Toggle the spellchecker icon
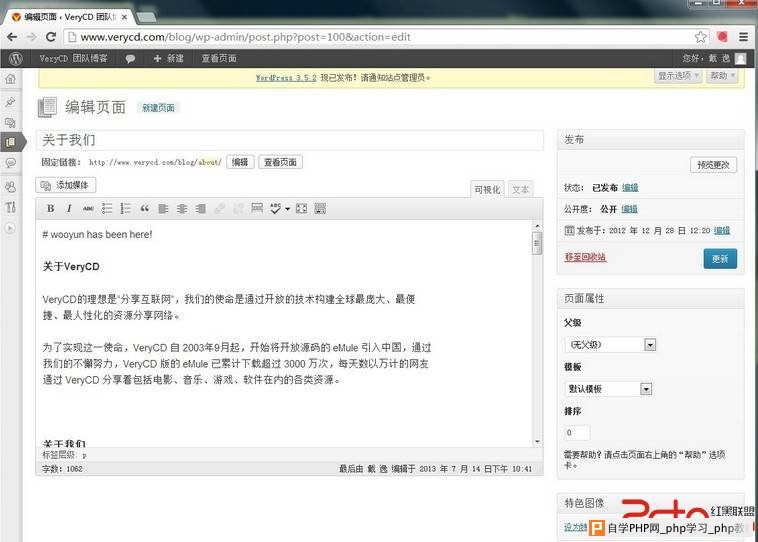The width and height of the screenshot is (758, 542). 275,208
